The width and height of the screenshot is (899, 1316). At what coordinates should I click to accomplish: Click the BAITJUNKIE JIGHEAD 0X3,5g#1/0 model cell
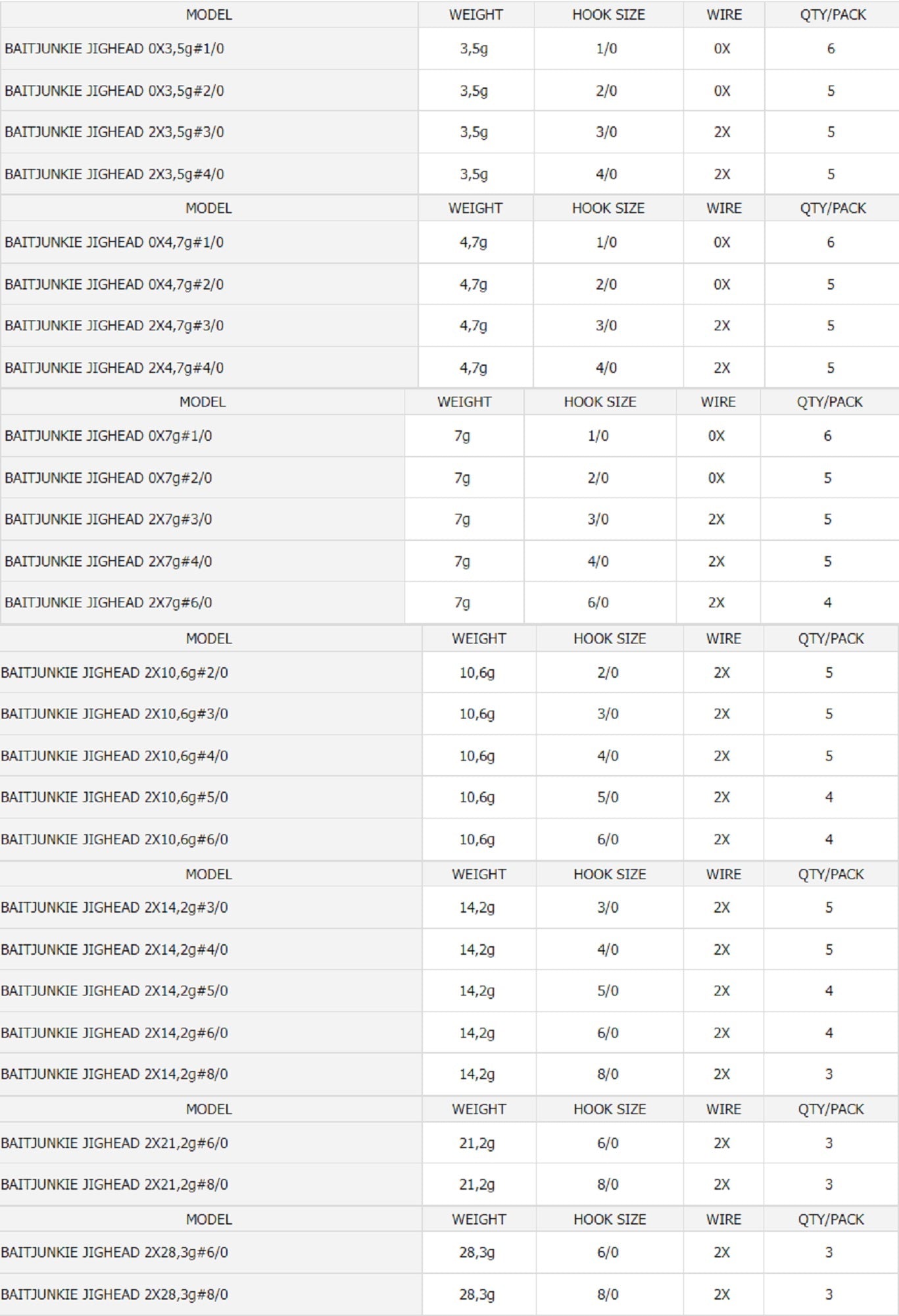(x=114, y=49)
